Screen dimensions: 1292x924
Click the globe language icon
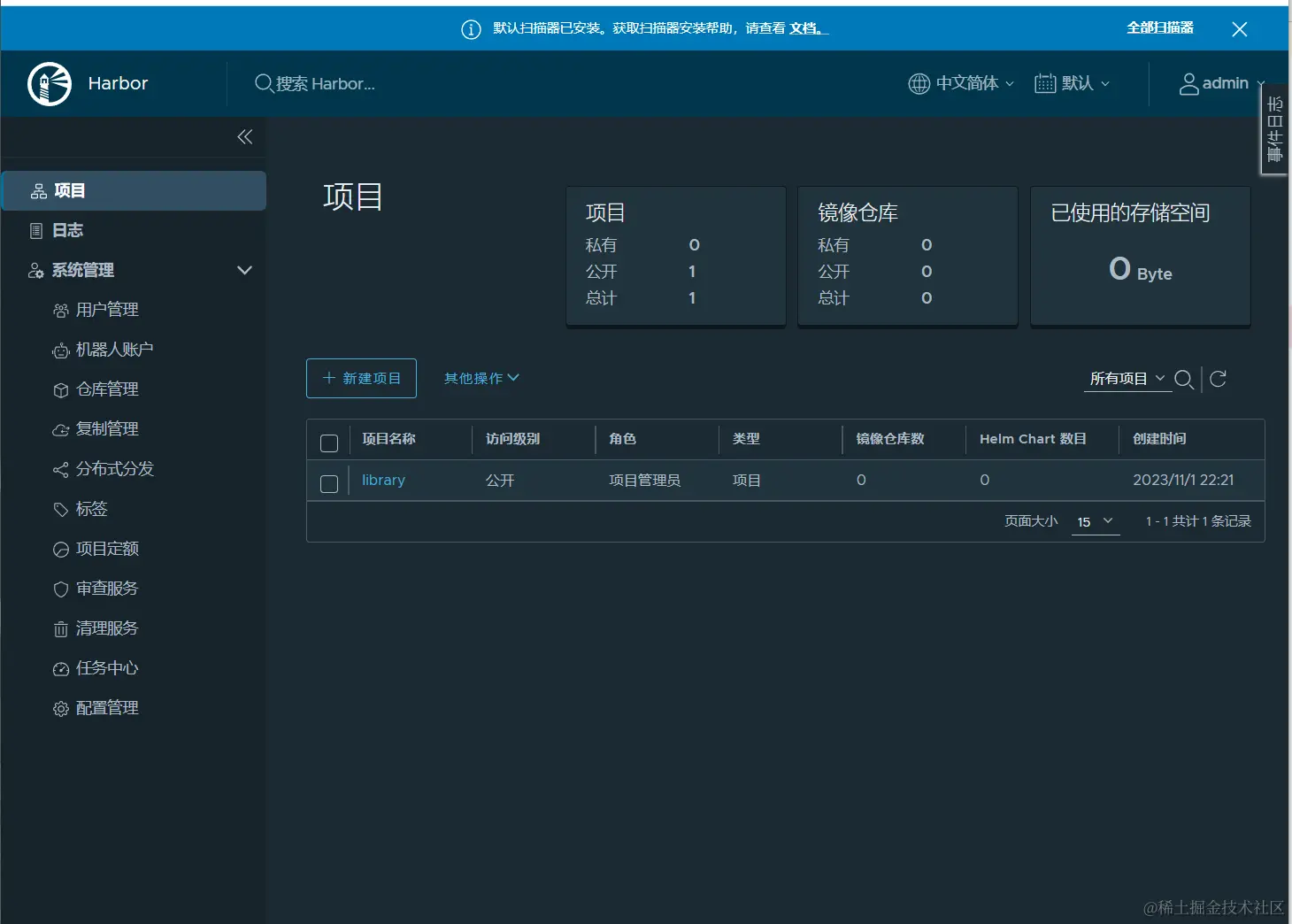pos(919,83)
